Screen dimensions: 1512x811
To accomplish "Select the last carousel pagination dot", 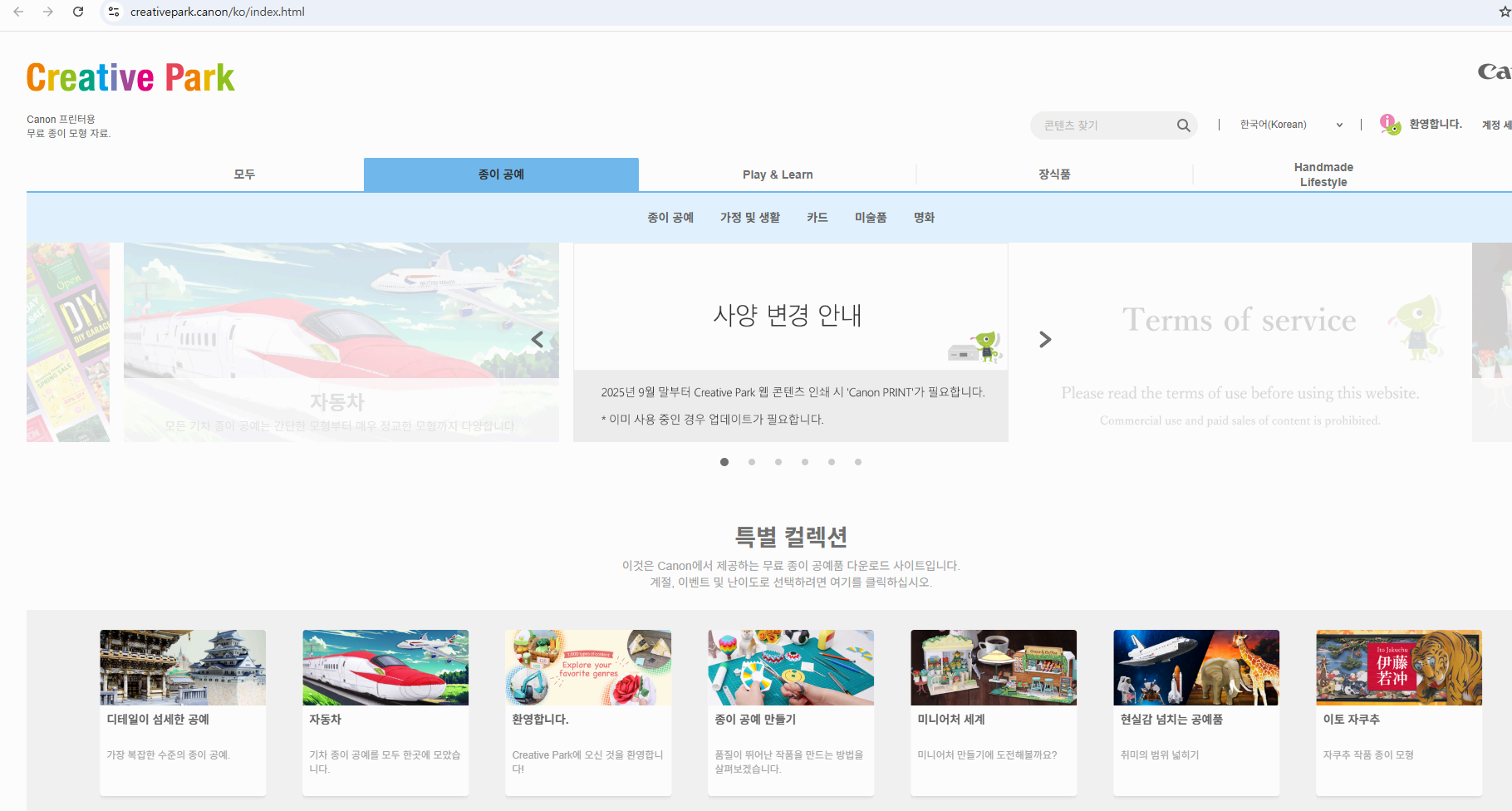I will click(x=857, y=462).
